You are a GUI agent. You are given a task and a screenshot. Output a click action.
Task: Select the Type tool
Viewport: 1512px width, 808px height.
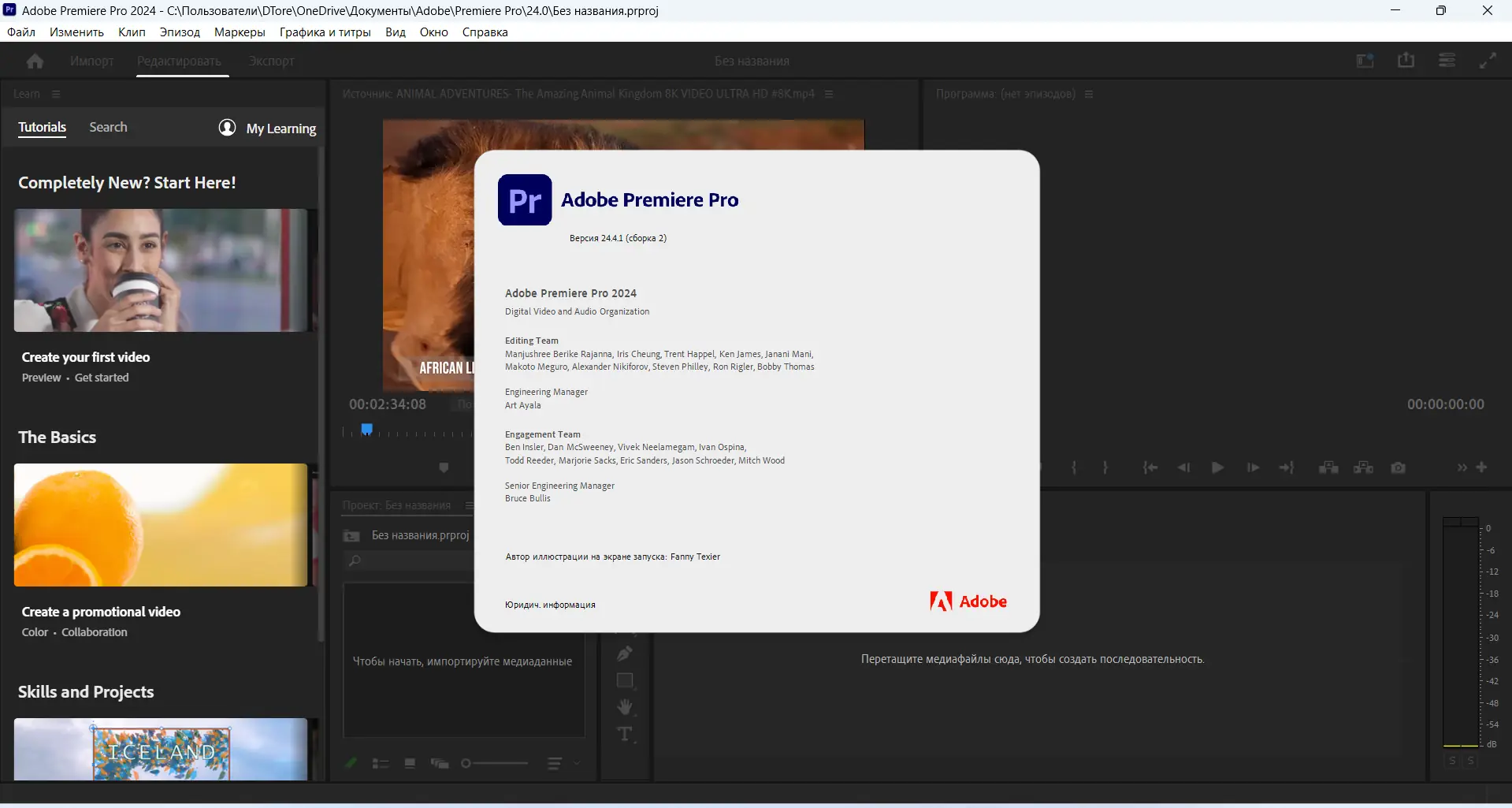click(x=625, y=734)
